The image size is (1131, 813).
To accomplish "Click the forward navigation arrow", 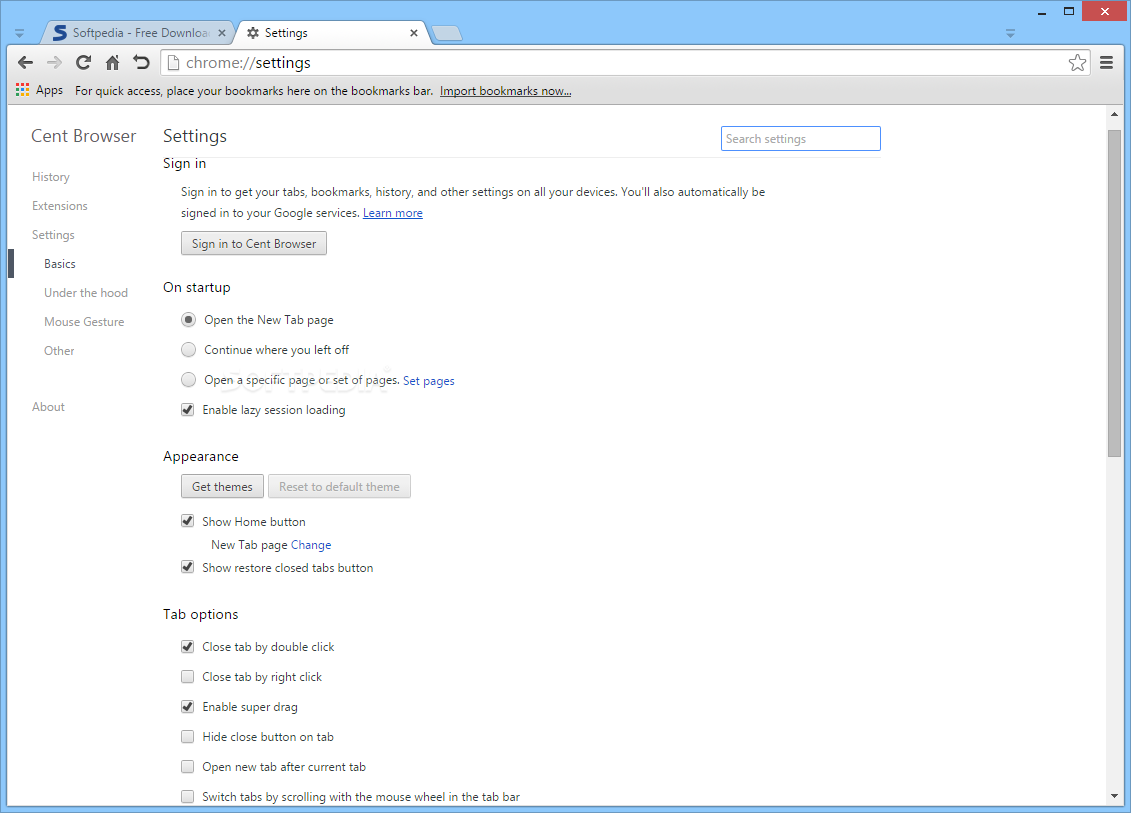I will [x=54, y=63].
